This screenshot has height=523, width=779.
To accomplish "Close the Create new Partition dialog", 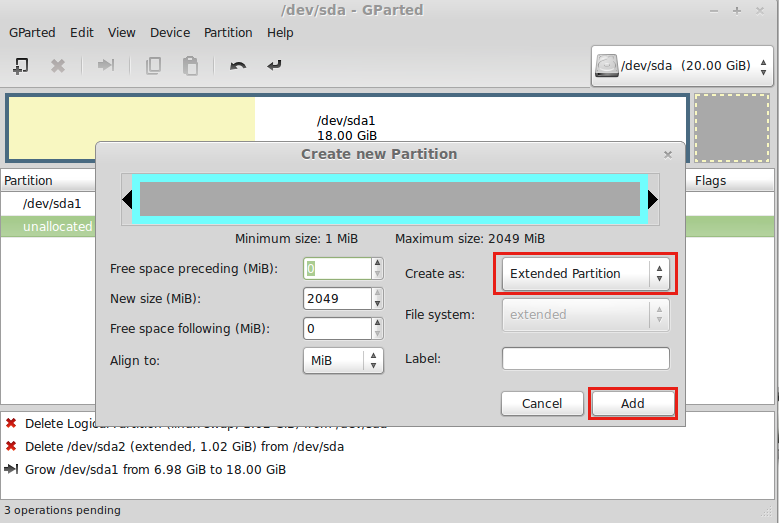I will click(668, 155).
